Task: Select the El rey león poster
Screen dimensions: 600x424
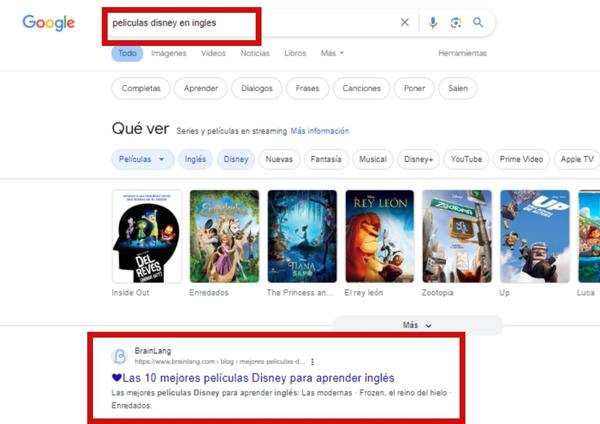Action: 379,236
